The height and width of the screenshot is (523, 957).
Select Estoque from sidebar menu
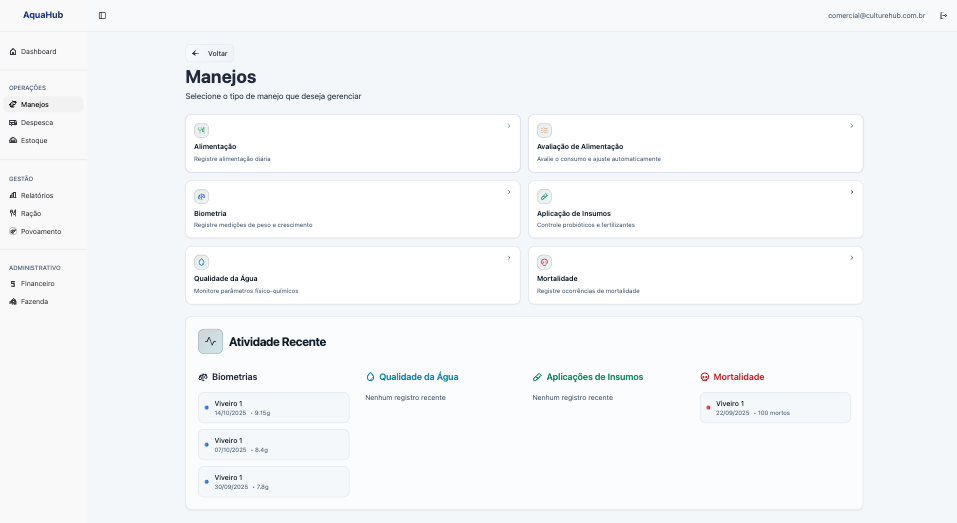(x=34, y=140)
